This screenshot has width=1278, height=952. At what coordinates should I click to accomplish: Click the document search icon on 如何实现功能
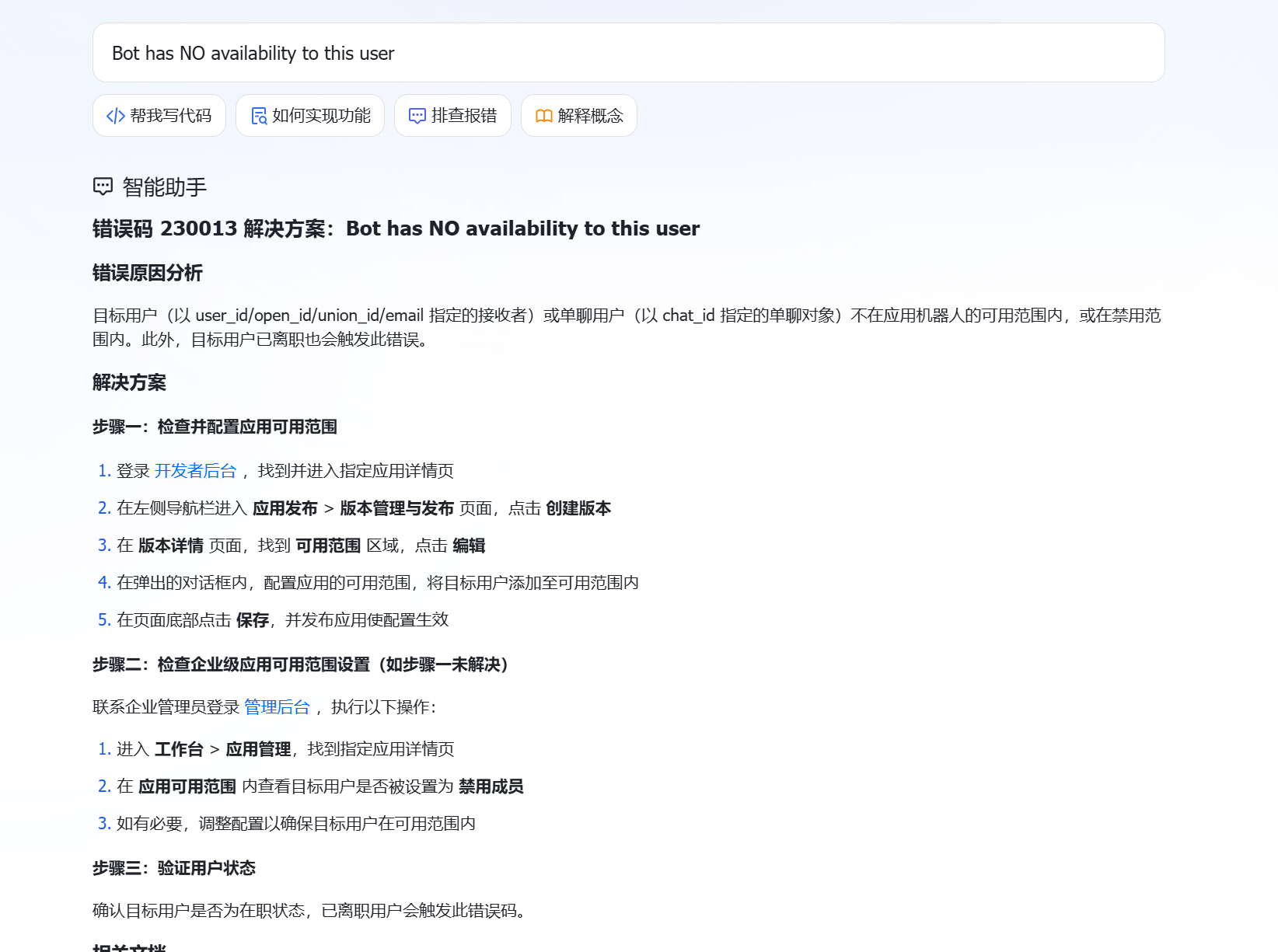coord(259,115)
